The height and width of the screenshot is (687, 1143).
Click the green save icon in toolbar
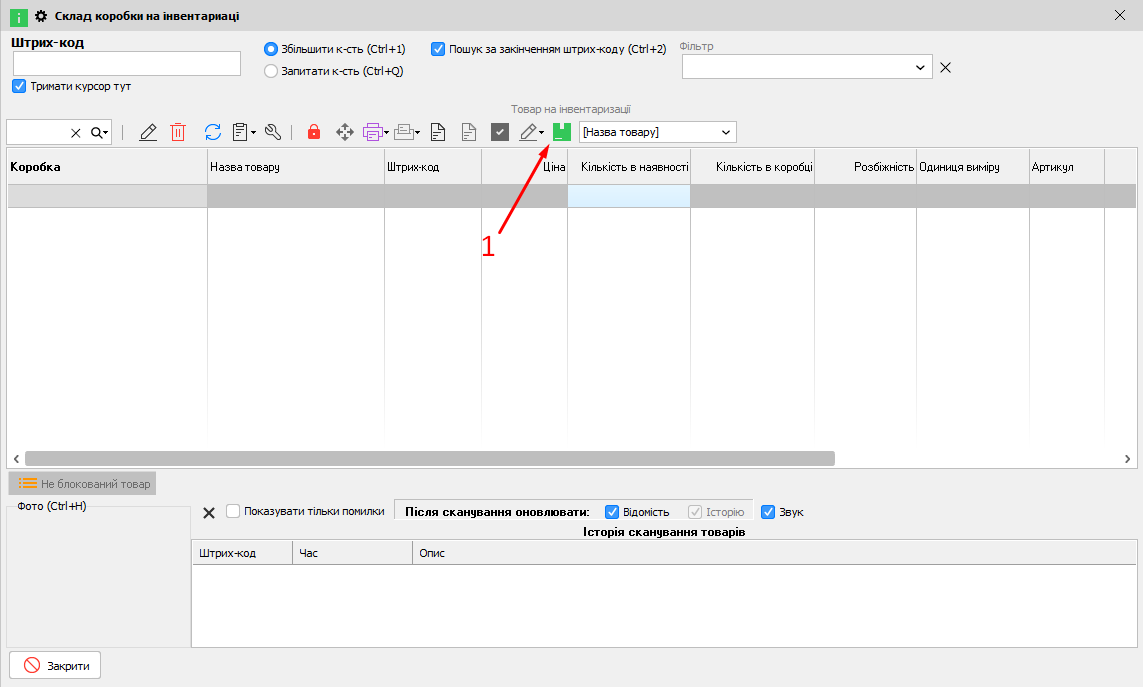(x=562, y=132)
